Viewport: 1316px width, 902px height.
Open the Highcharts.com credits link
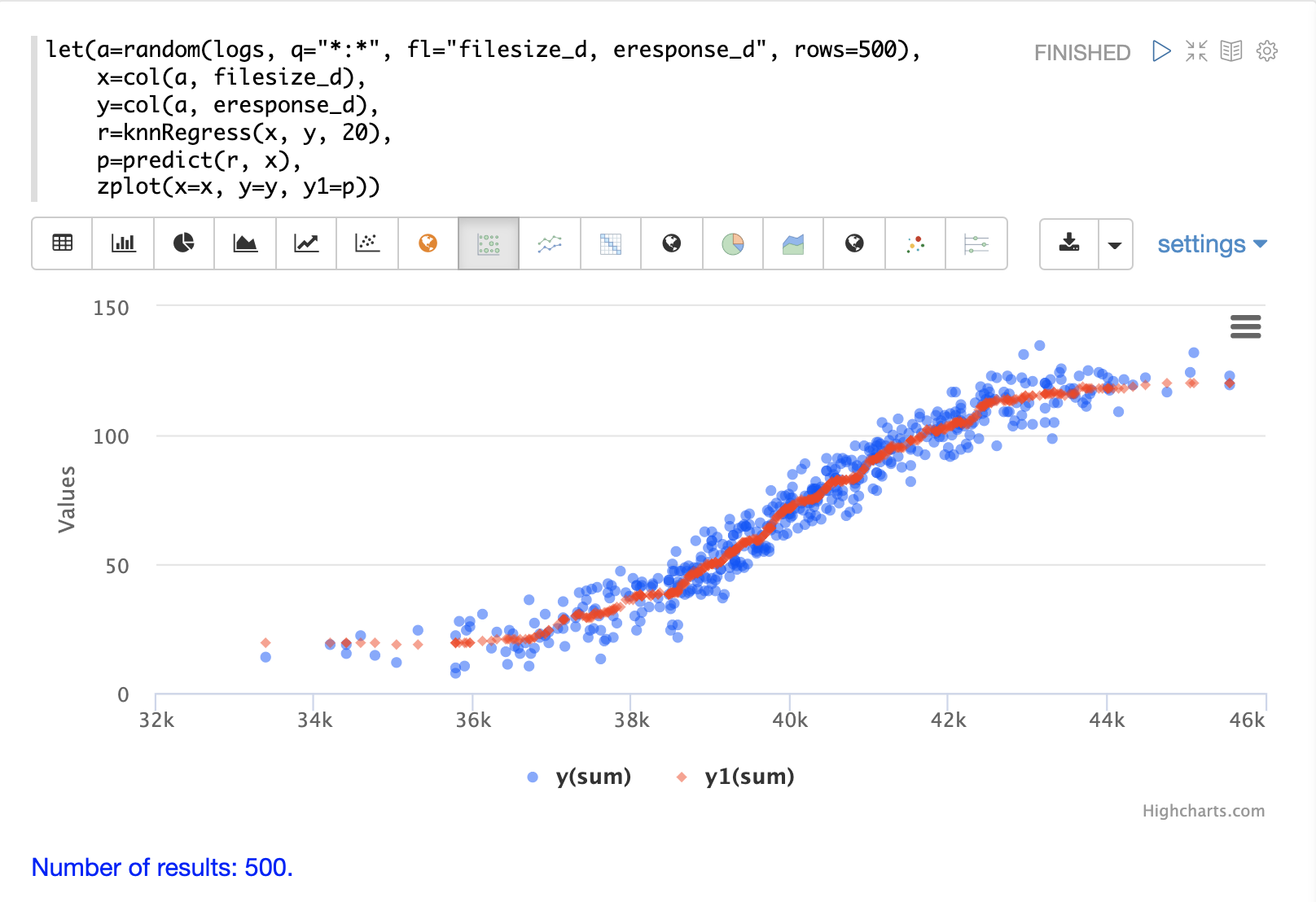(x=1203, y=811)
